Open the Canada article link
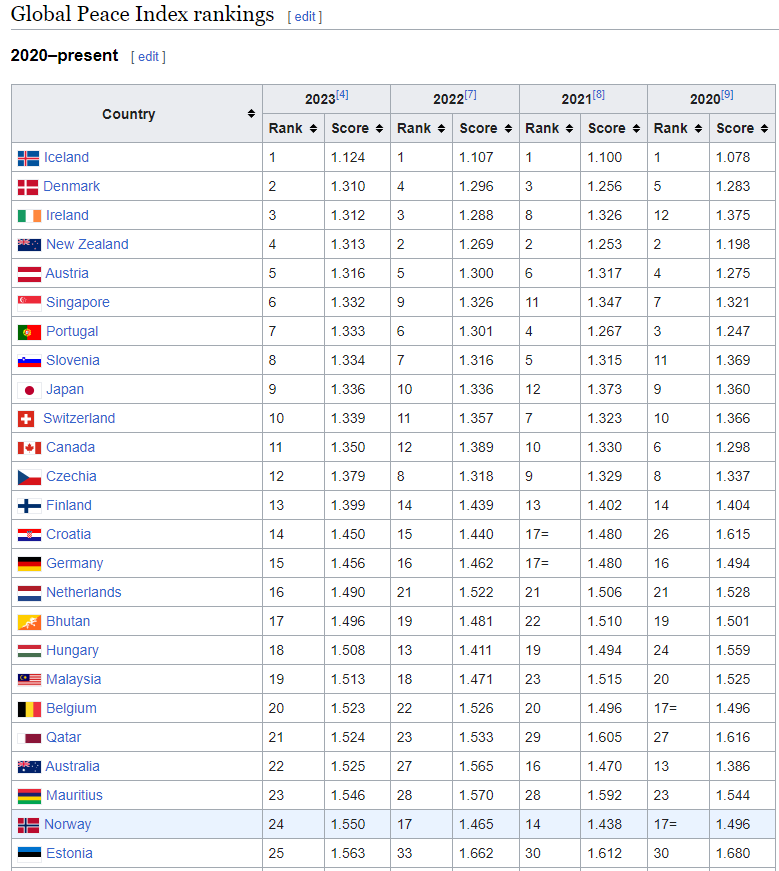Image resolution: width=779 pixels, height=871 pixels. [71, 447]
